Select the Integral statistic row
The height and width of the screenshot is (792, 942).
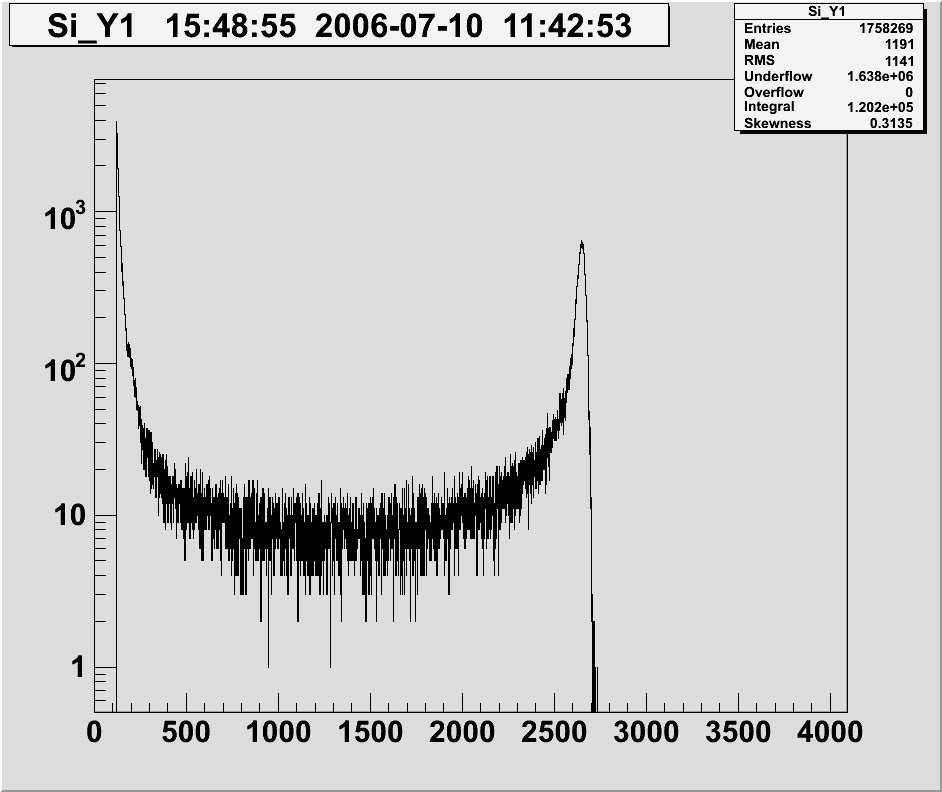[837, 107]
